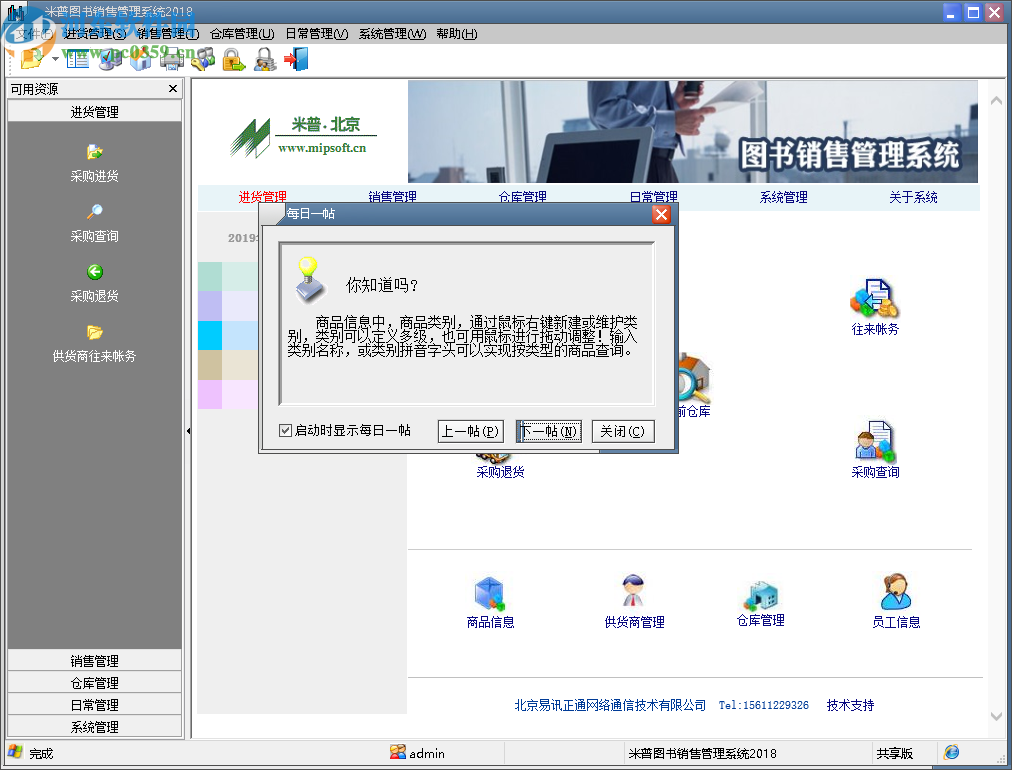1012x770 pixels.
Task: Toggle the resource list panel toolbar icon
Action: point(78,59)
